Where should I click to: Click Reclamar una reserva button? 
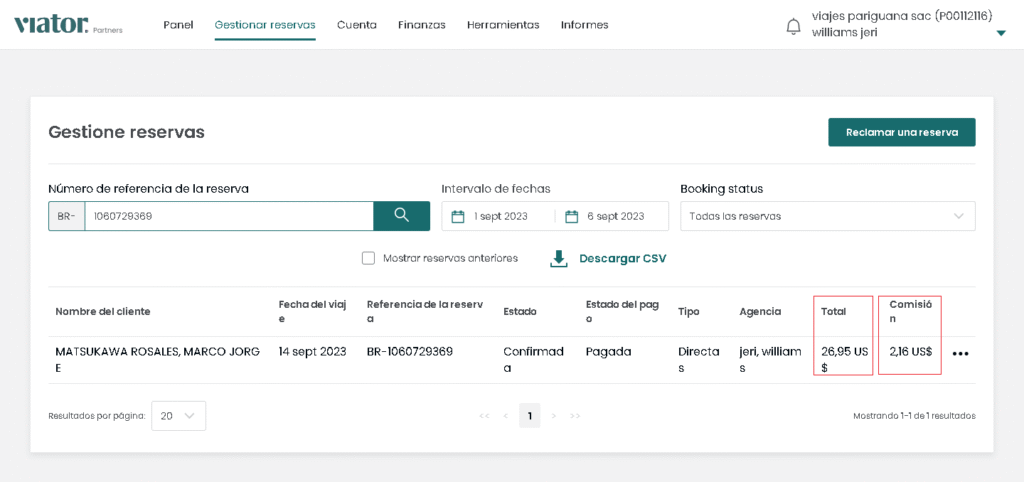coord(902,132)
